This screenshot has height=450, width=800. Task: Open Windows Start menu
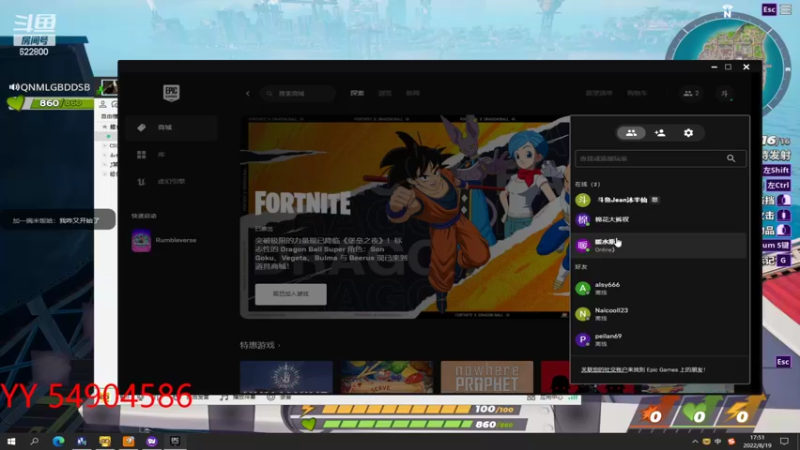point(11,441)
